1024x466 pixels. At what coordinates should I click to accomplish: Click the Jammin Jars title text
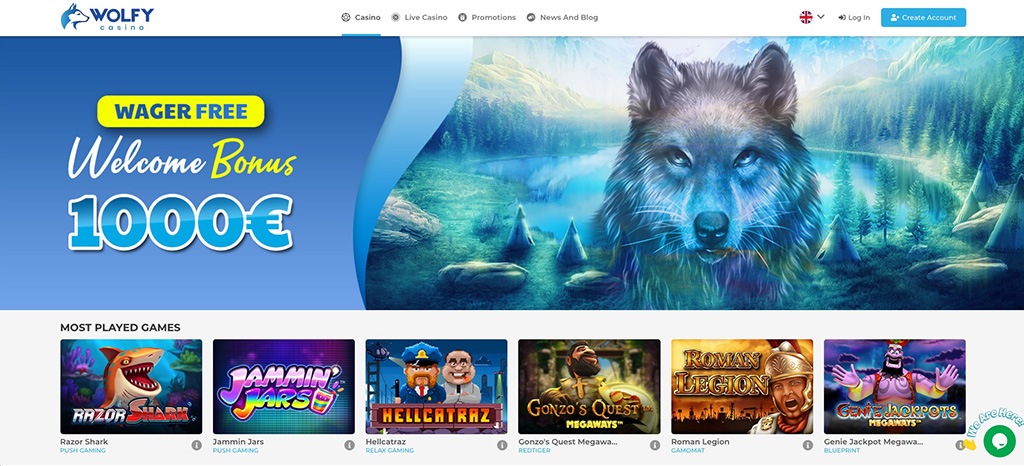click(238, 442)
